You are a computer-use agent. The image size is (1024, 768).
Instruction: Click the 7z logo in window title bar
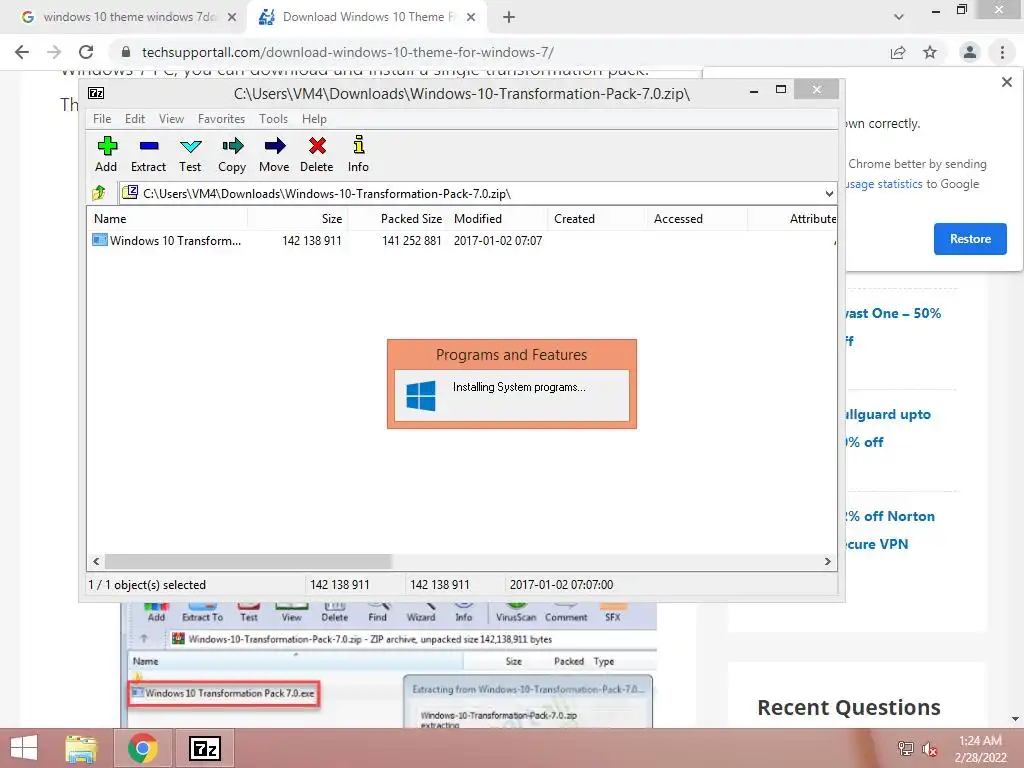tap(96, 93)
